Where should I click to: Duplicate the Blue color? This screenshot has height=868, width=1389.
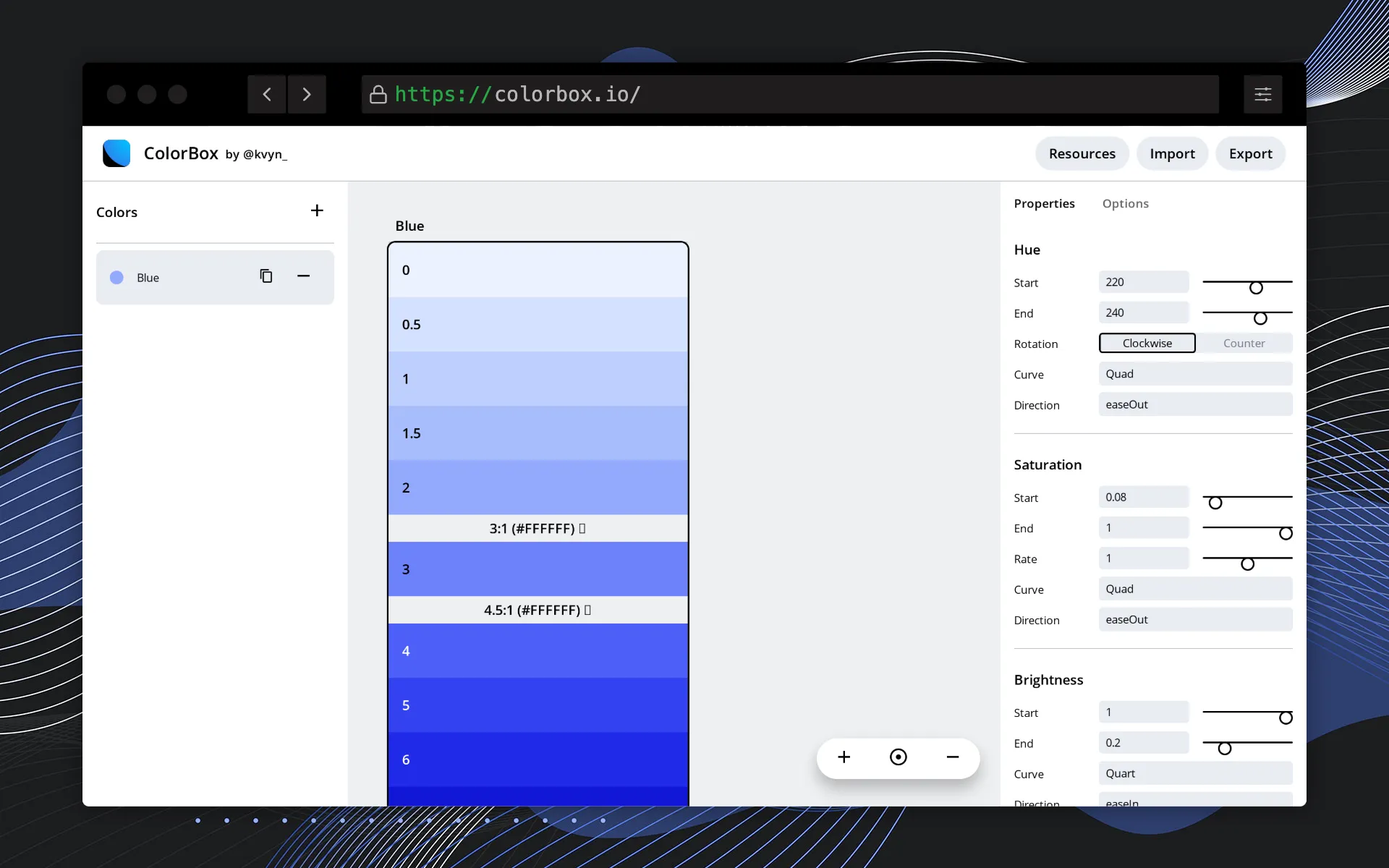tap(266, 276)
